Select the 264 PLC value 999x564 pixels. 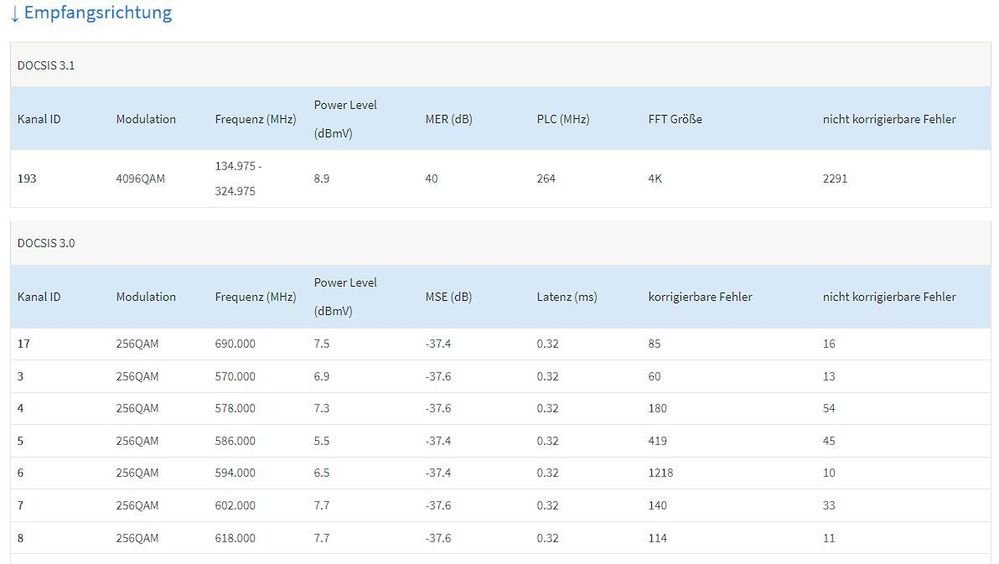546,179
